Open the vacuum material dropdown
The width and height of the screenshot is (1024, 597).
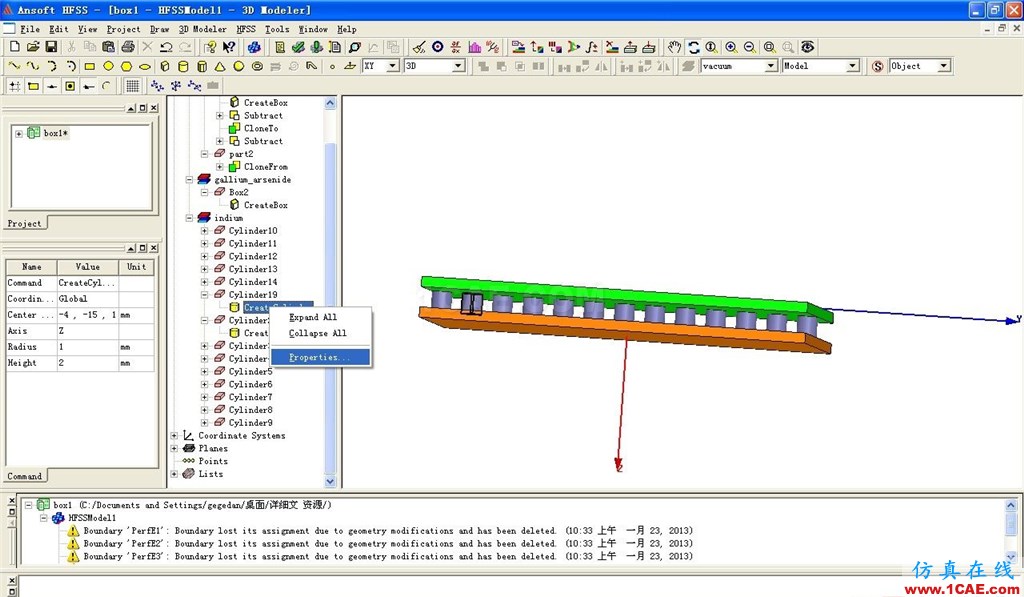(771, 66)
